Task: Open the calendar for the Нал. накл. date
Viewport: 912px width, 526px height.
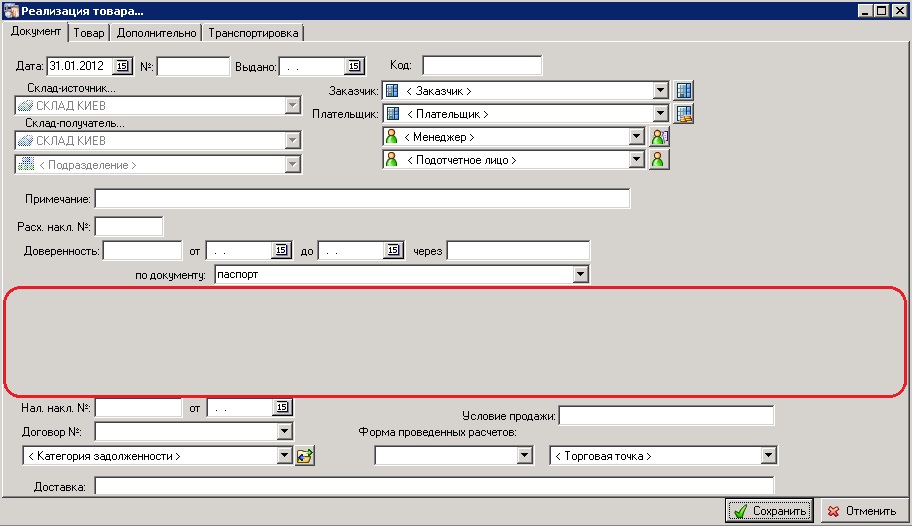Action: pos(282,408)
